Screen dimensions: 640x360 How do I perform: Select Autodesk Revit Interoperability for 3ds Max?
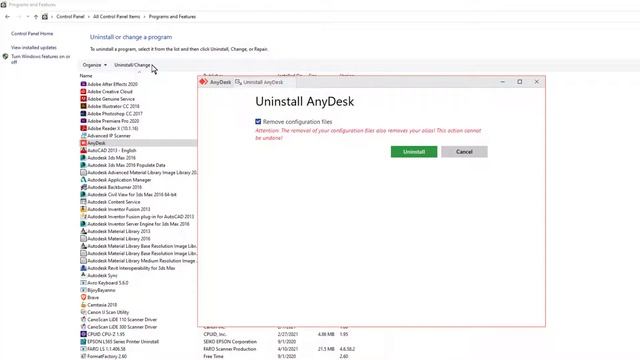coord(131,268)
